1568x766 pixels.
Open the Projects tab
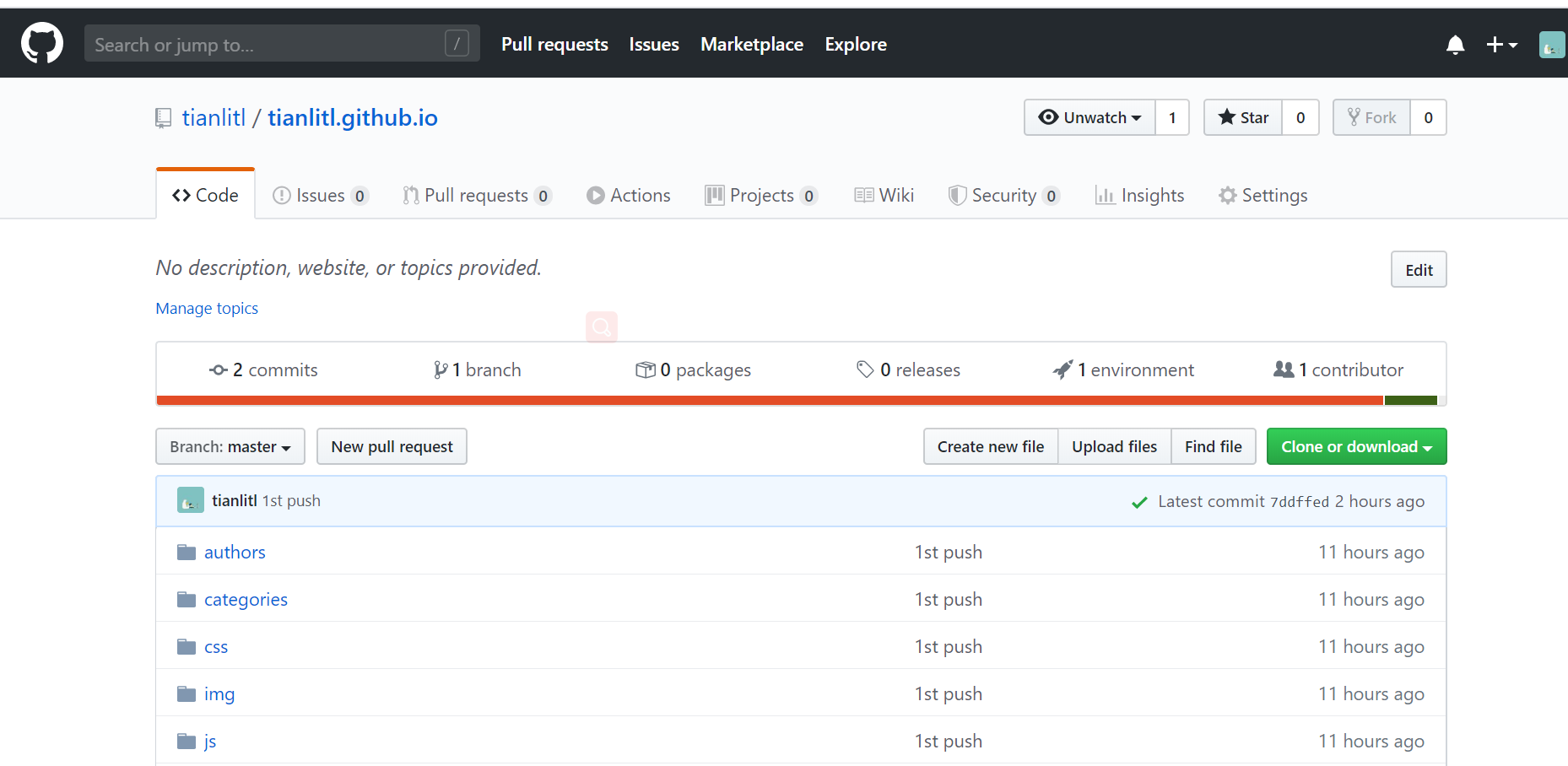coord(761,196)
